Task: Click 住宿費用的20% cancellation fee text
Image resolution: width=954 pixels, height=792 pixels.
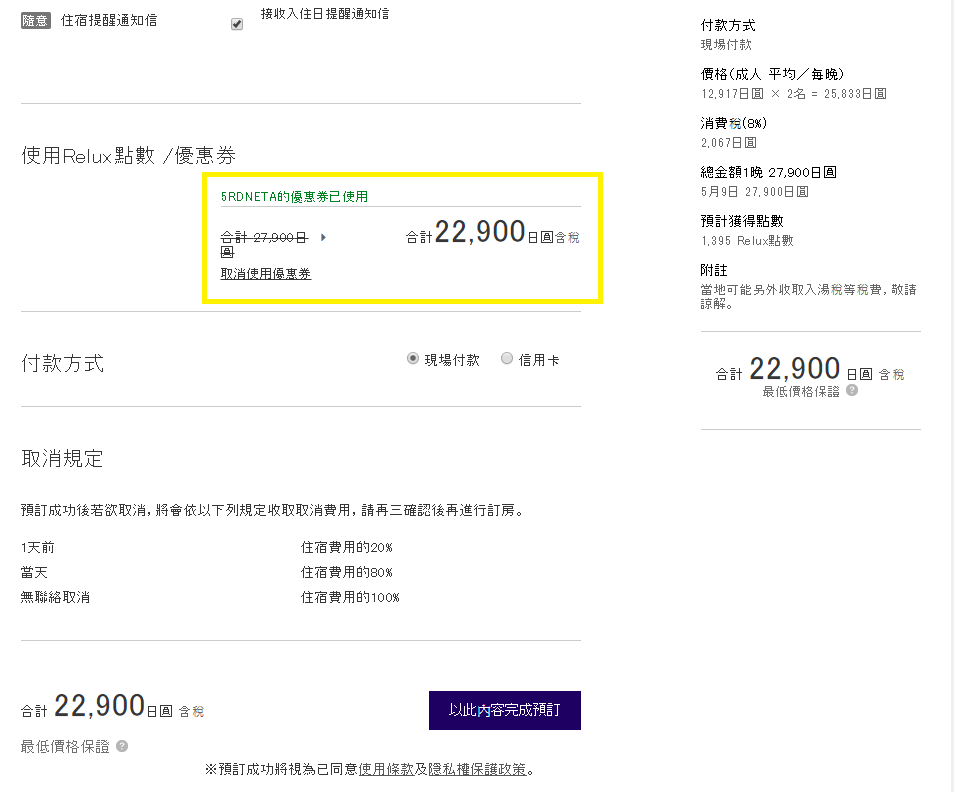Action: point(347,547)
